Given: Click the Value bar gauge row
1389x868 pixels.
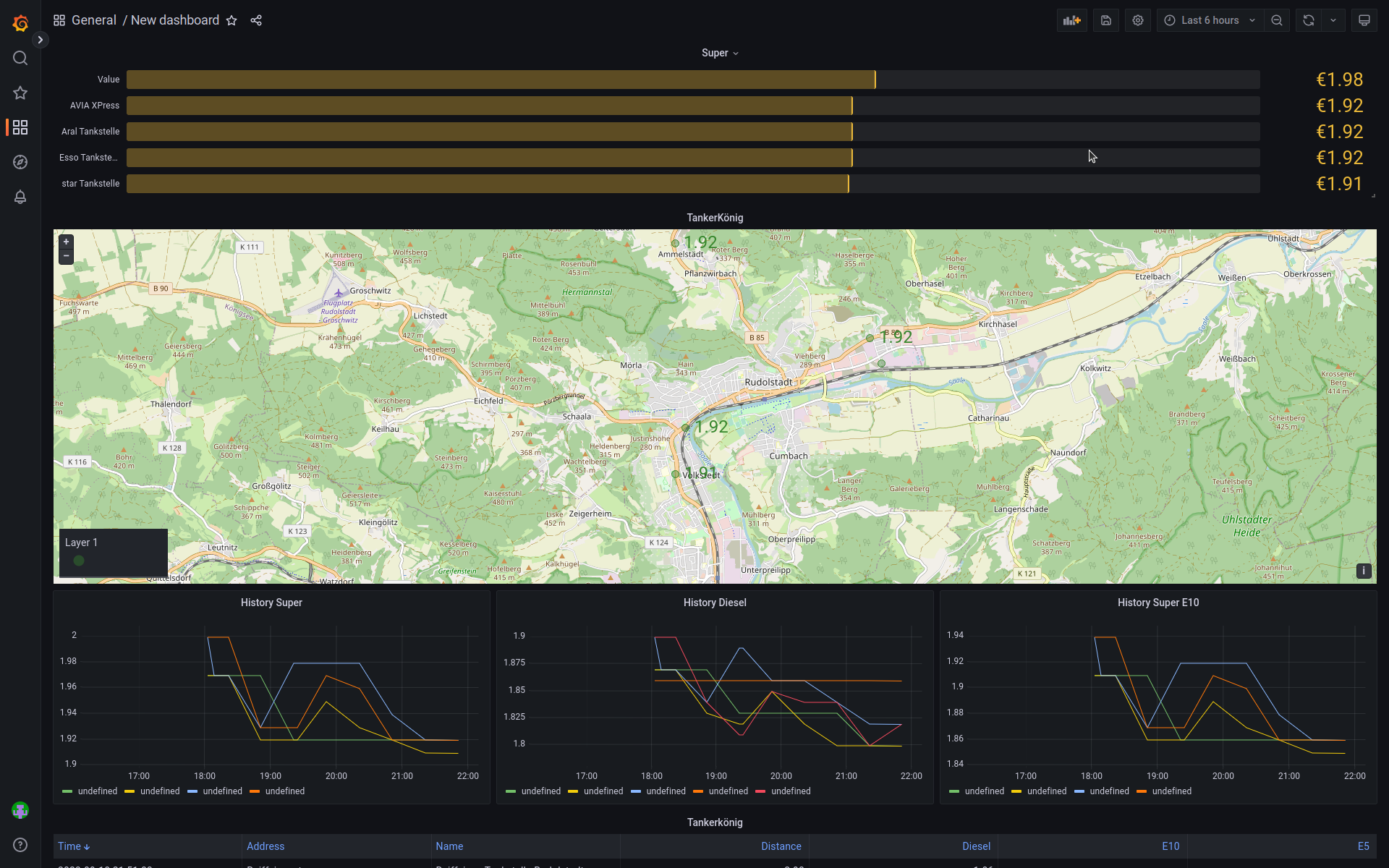Looking at the screenshot, I should [693, 80].
